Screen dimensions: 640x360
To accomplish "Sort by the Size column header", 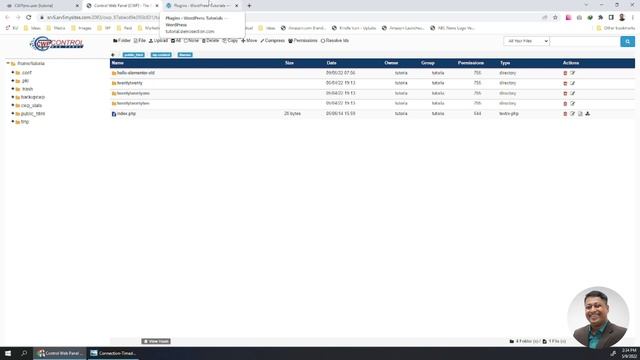I will tap(289, 63).
